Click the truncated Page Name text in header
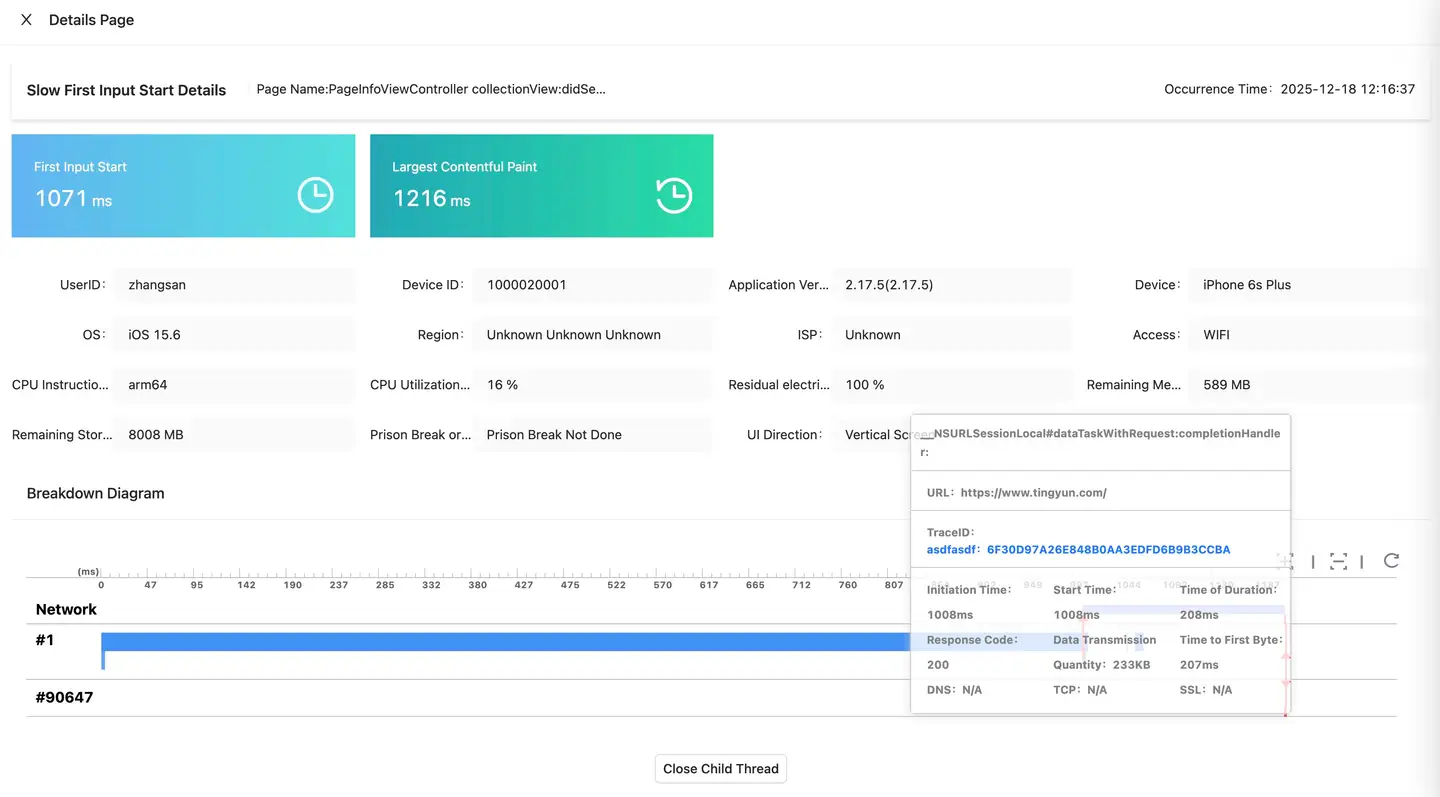 point(431,89)
